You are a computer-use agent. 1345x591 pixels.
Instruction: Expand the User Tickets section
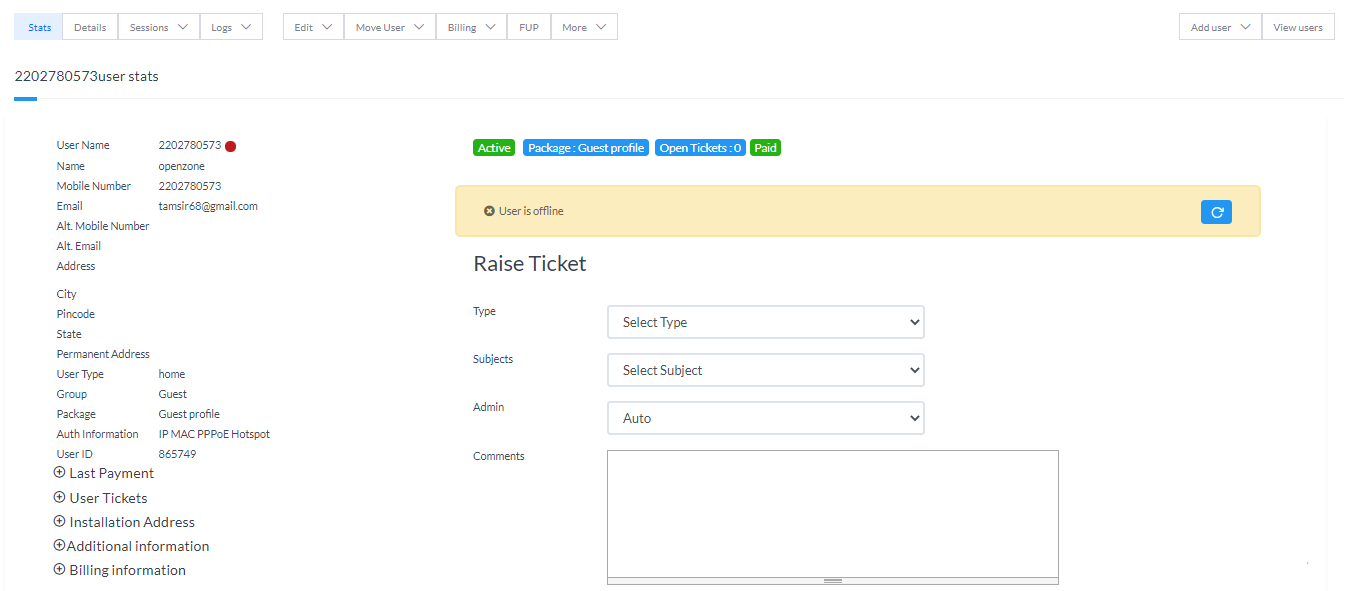[100, 497]
